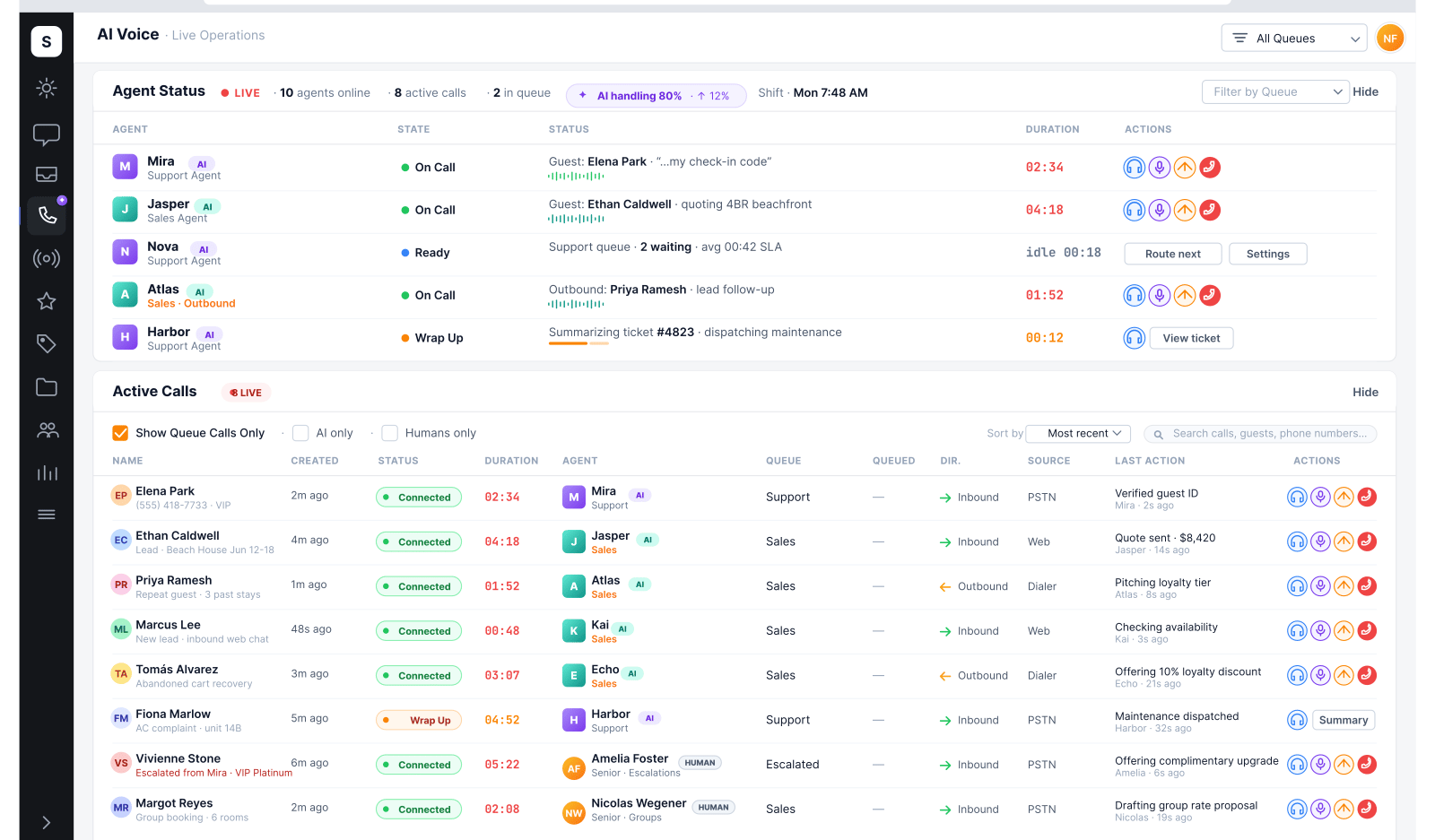Hang up Jasper's call in Agent Status
Image resolution: width=1435 pixels, height=840 pixels.
tap(1210, 211)
